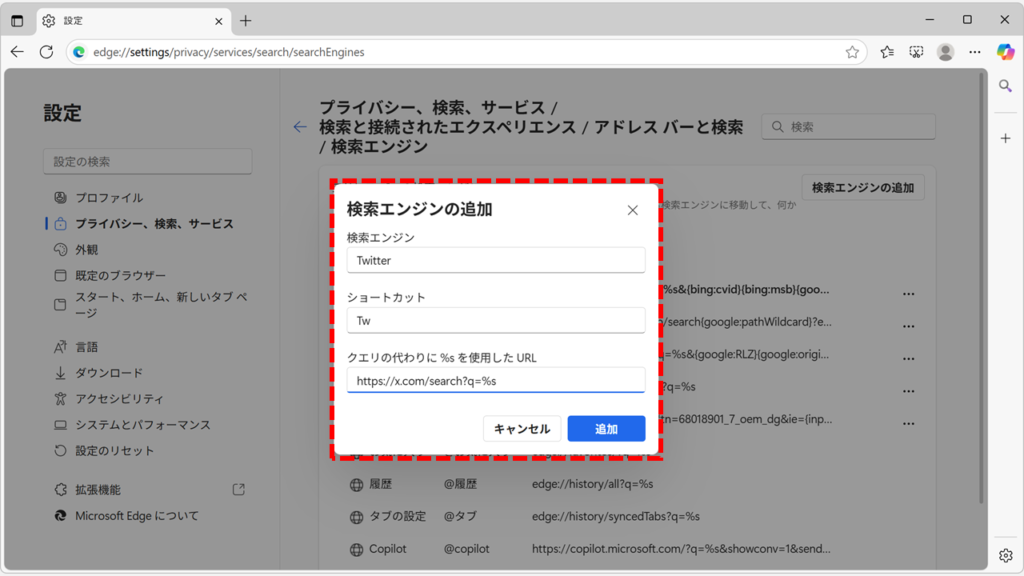This screenshot has height=576, width=1024.
Task: Click the Copilot search engine row
Action: (x=628, y=549)
